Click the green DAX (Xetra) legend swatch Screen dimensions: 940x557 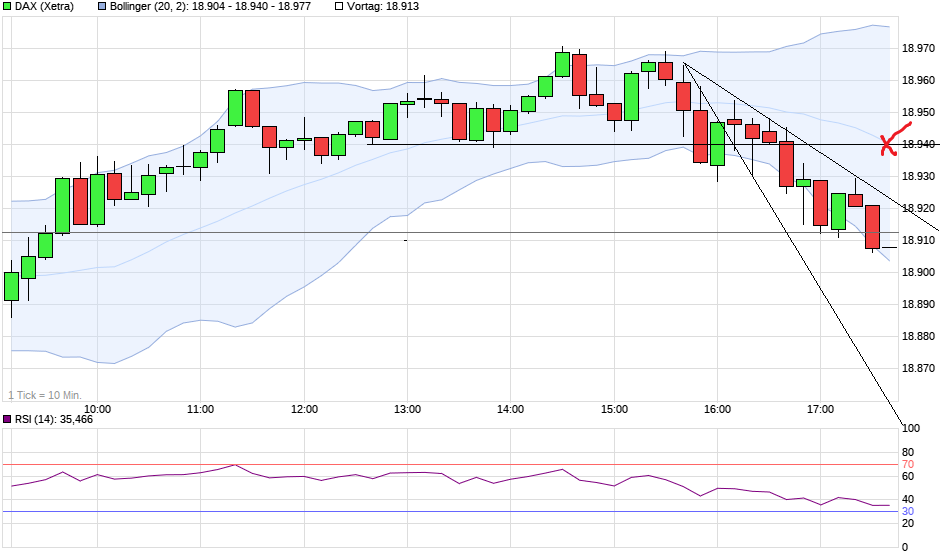[7, 7]
